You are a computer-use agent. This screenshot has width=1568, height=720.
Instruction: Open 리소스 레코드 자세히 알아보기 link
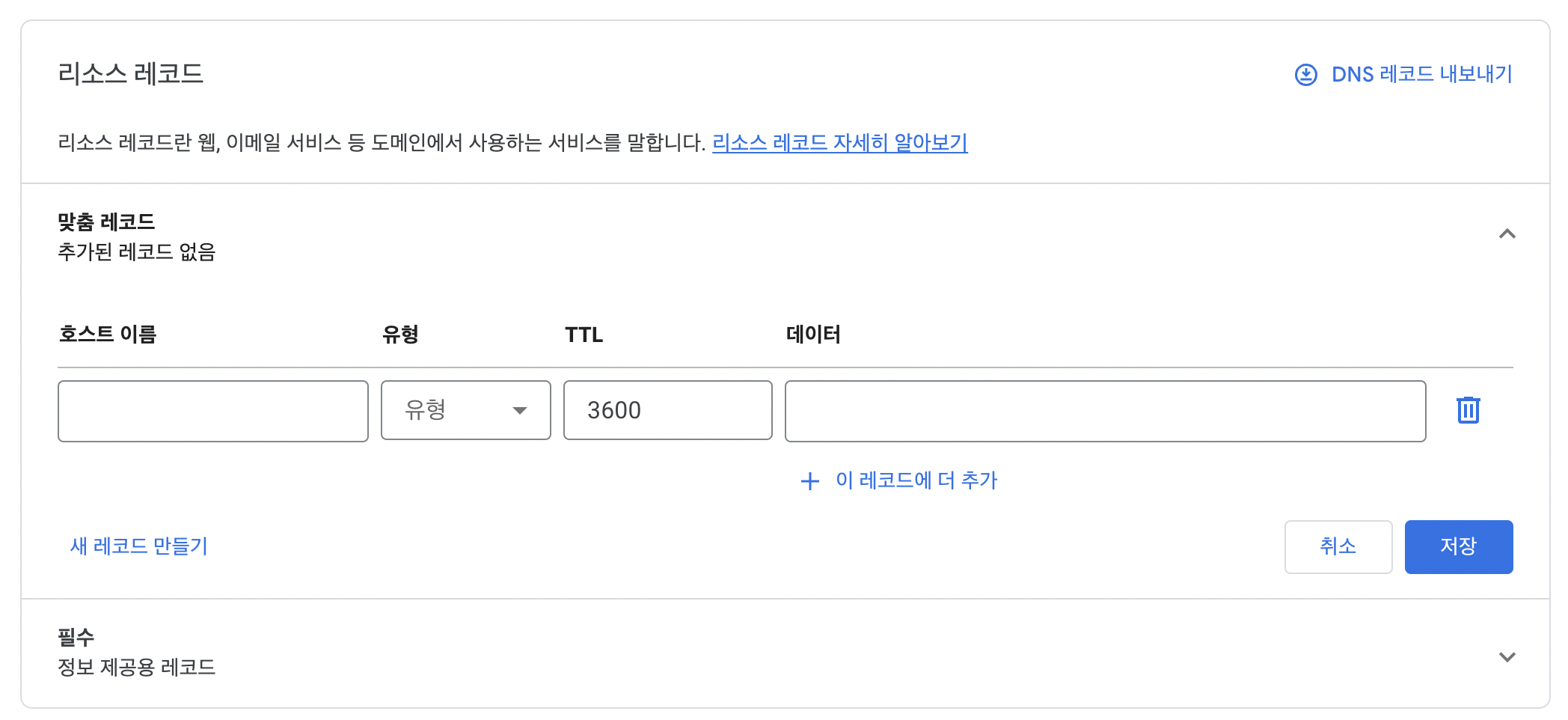pyautogui.click(x=839, y=142)
